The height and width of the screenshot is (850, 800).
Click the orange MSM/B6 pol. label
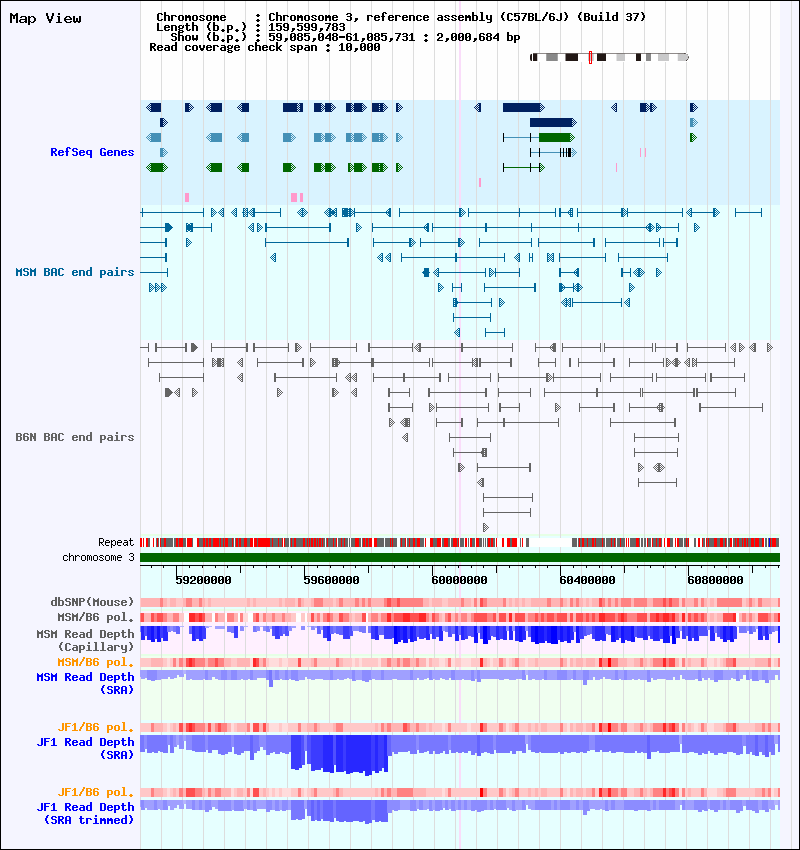[95, 662]
